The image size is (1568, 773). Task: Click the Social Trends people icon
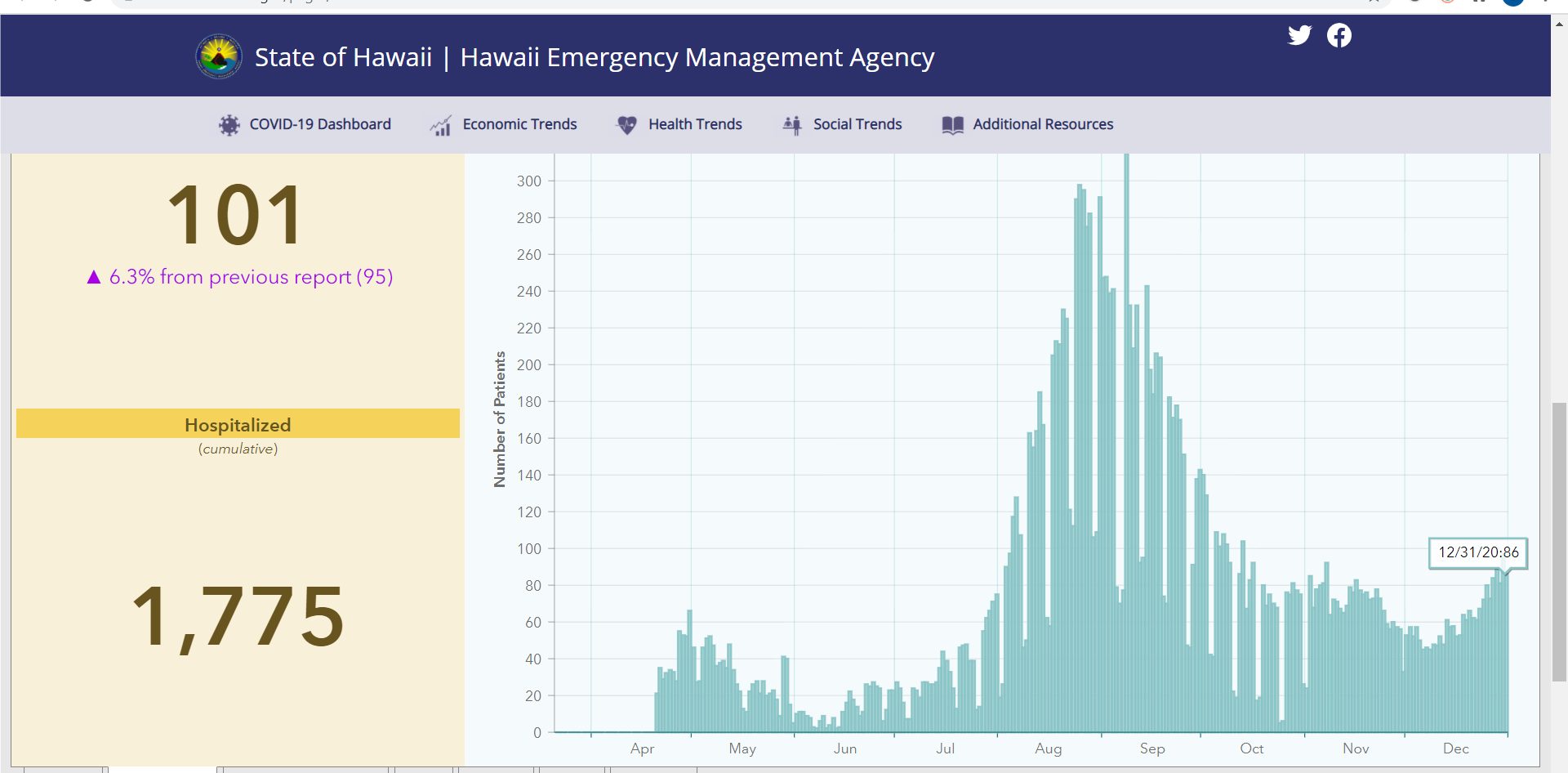coord(792,125)
